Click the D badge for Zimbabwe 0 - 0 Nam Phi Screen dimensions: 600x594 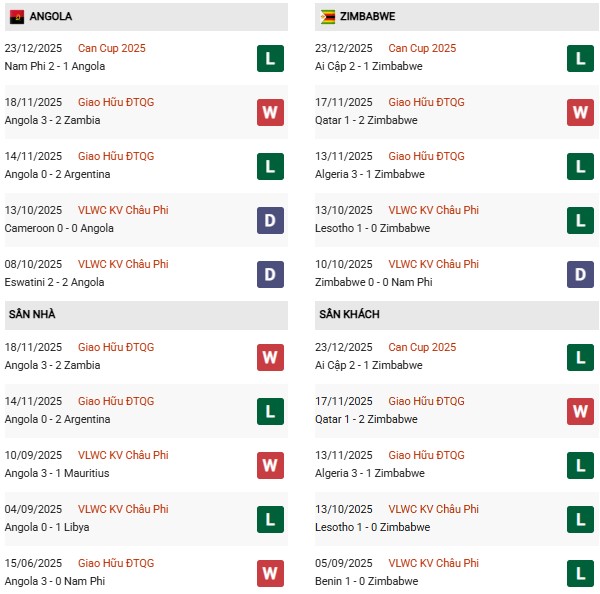(580, 274)
